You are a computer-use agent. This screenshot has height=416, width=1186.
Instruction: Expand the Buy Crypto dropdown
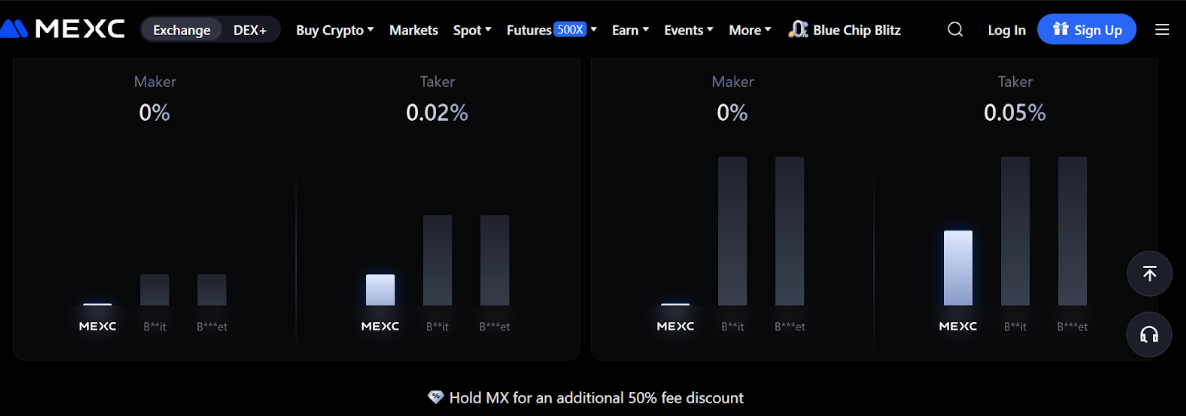tap(334, 30)
